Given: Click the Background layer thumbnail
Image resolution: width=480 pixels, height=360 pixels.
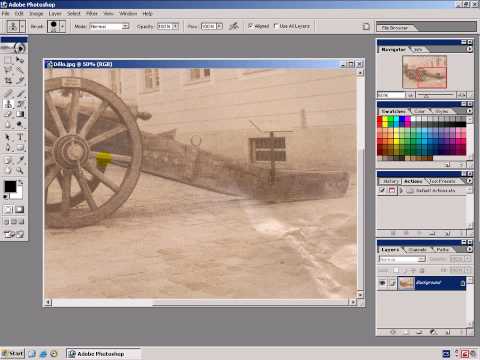Looking at the screenshot, I should pos(406,283).
